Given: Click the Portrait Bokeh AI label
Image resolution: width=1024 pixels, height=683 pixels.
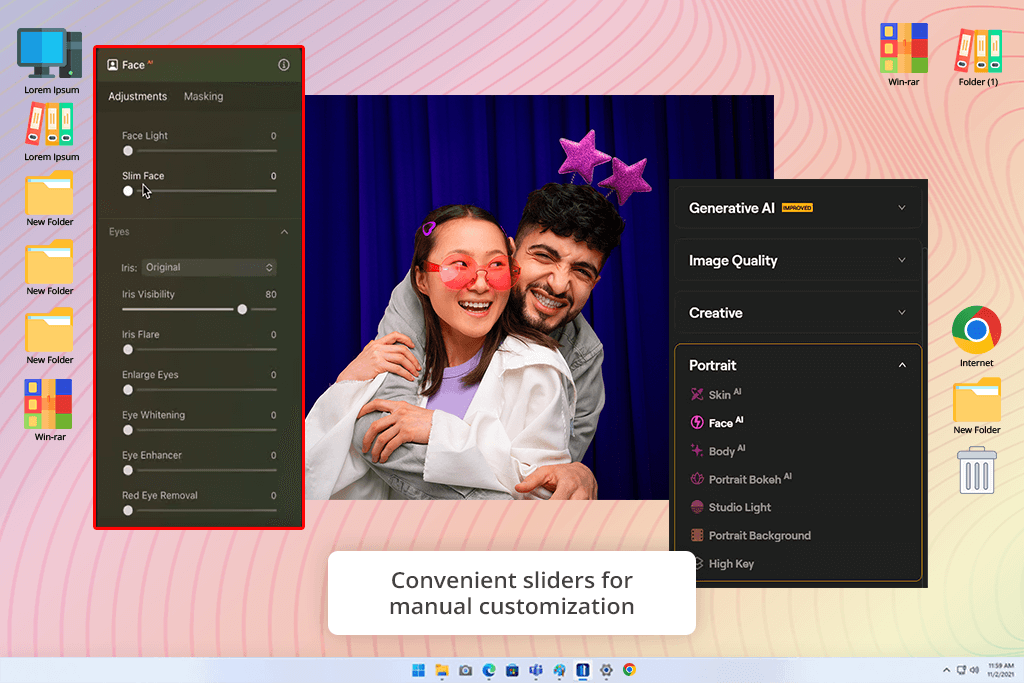Looking at the screenshot, I should coord(750,479).
